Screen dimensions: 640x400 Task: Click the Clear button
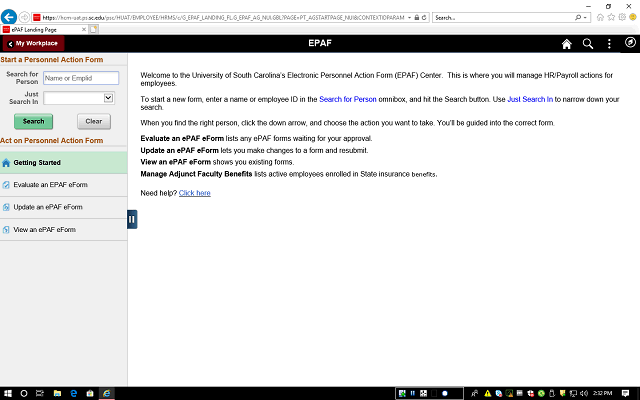94,121
